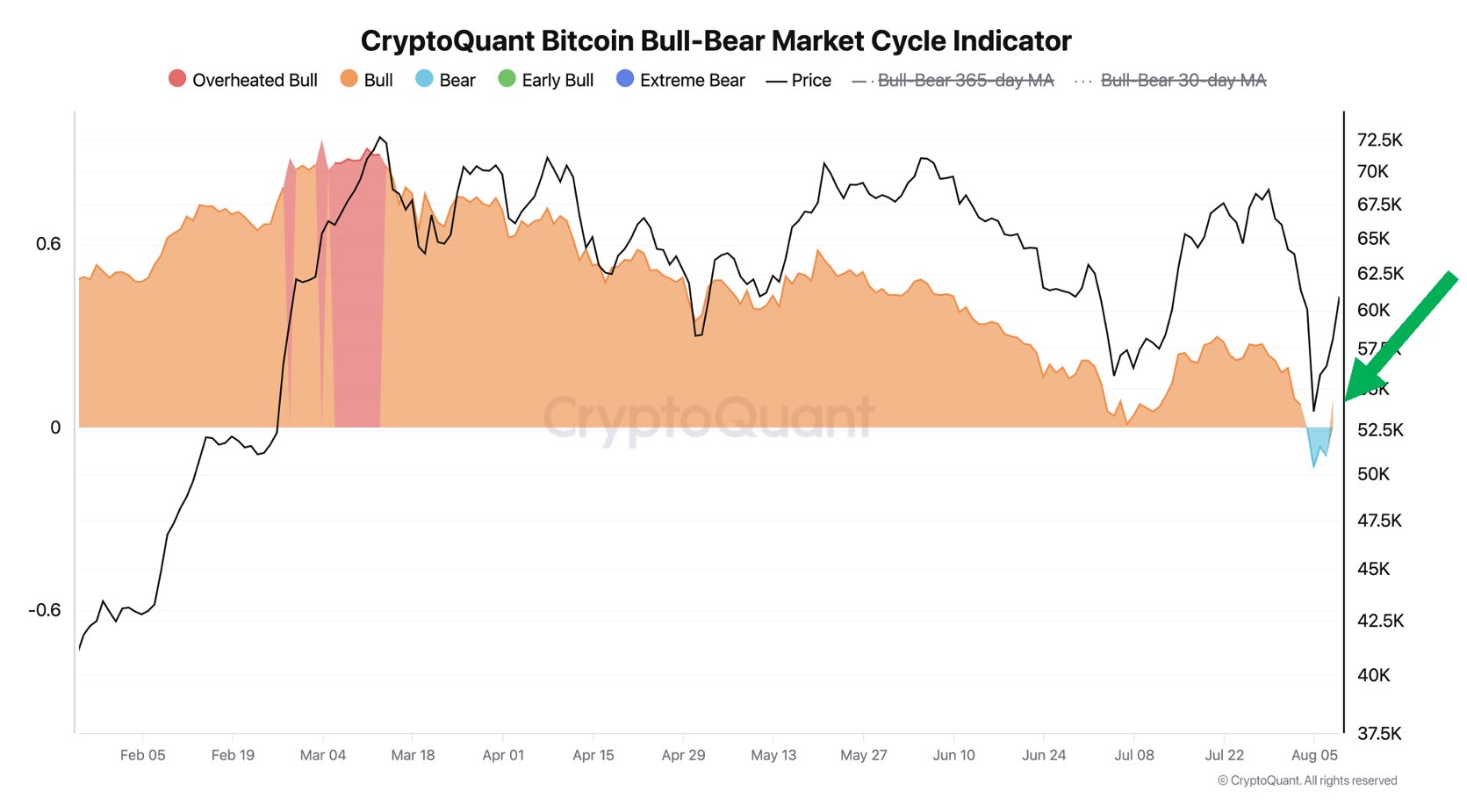The height and width of the screenshot is (812, 1467).
Task: Toggle the Bull-Bear 365-day MA series label
Action: [966, 81]
